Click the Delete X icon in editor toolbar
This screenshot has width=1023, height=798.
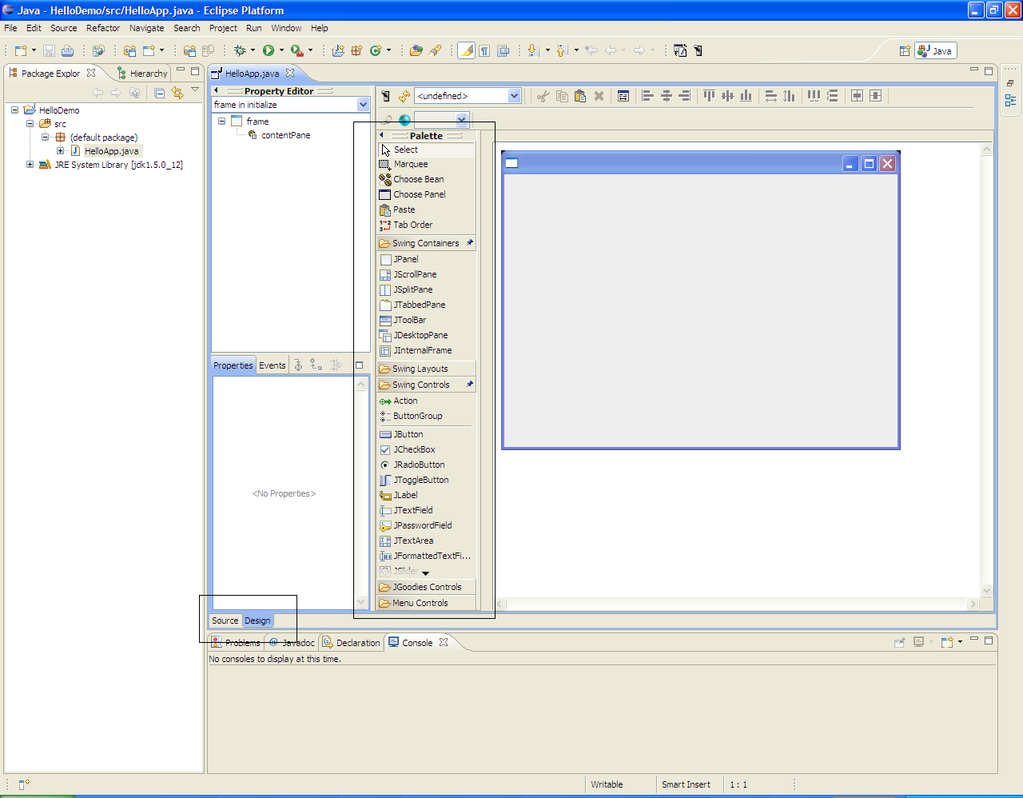[599, 97]
